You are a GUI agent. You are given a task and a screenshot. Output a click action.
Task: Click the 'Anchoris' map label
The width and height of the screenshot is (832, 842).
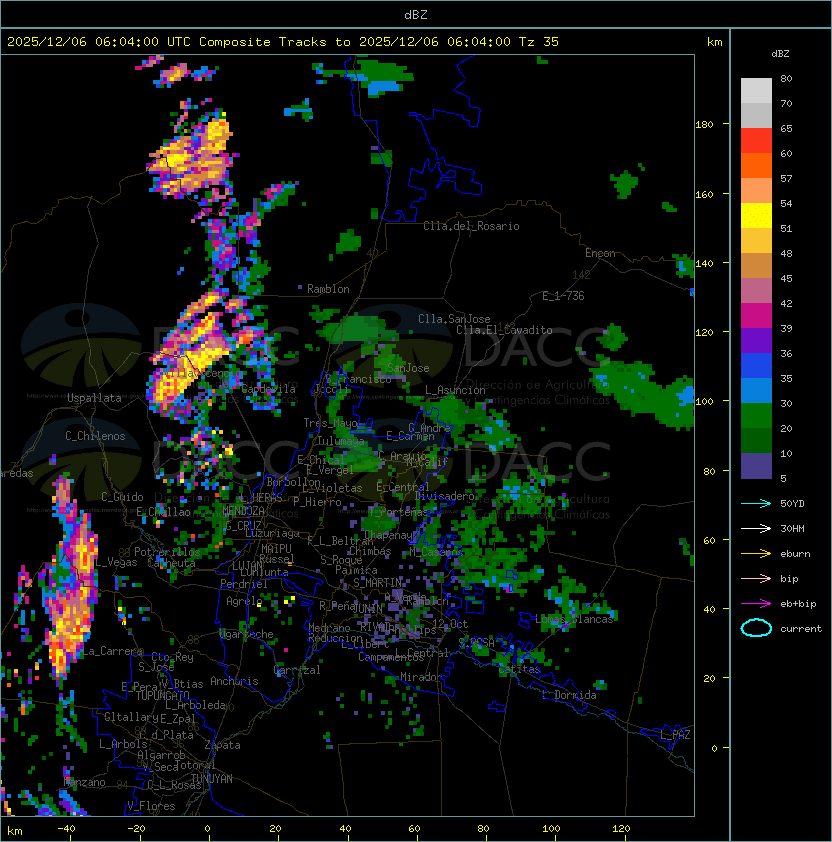[x=234, y=681]
